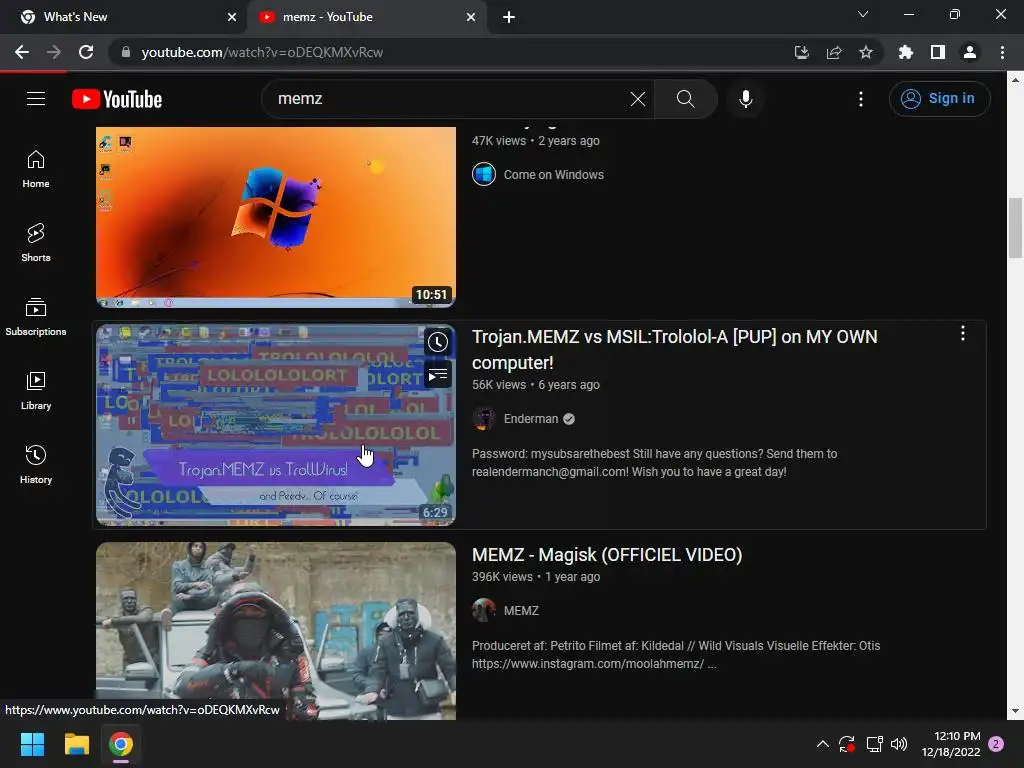Toggle Chrome side panel
The height and width of the screenshot is (768, 1024).
point(937,52)
